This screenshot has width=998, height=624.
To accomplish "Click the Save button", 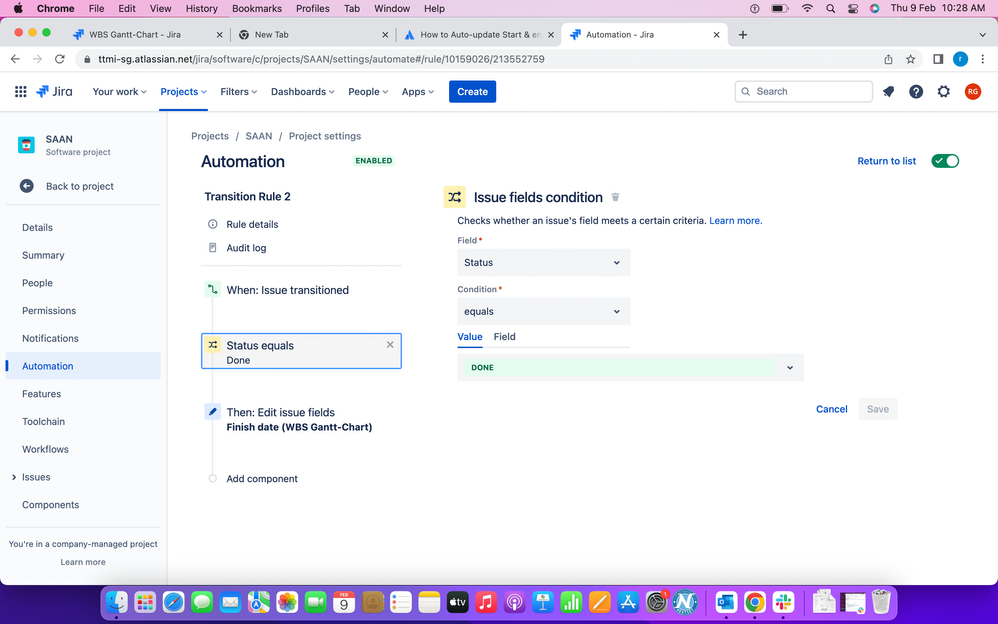I will (x=877, y=409).
